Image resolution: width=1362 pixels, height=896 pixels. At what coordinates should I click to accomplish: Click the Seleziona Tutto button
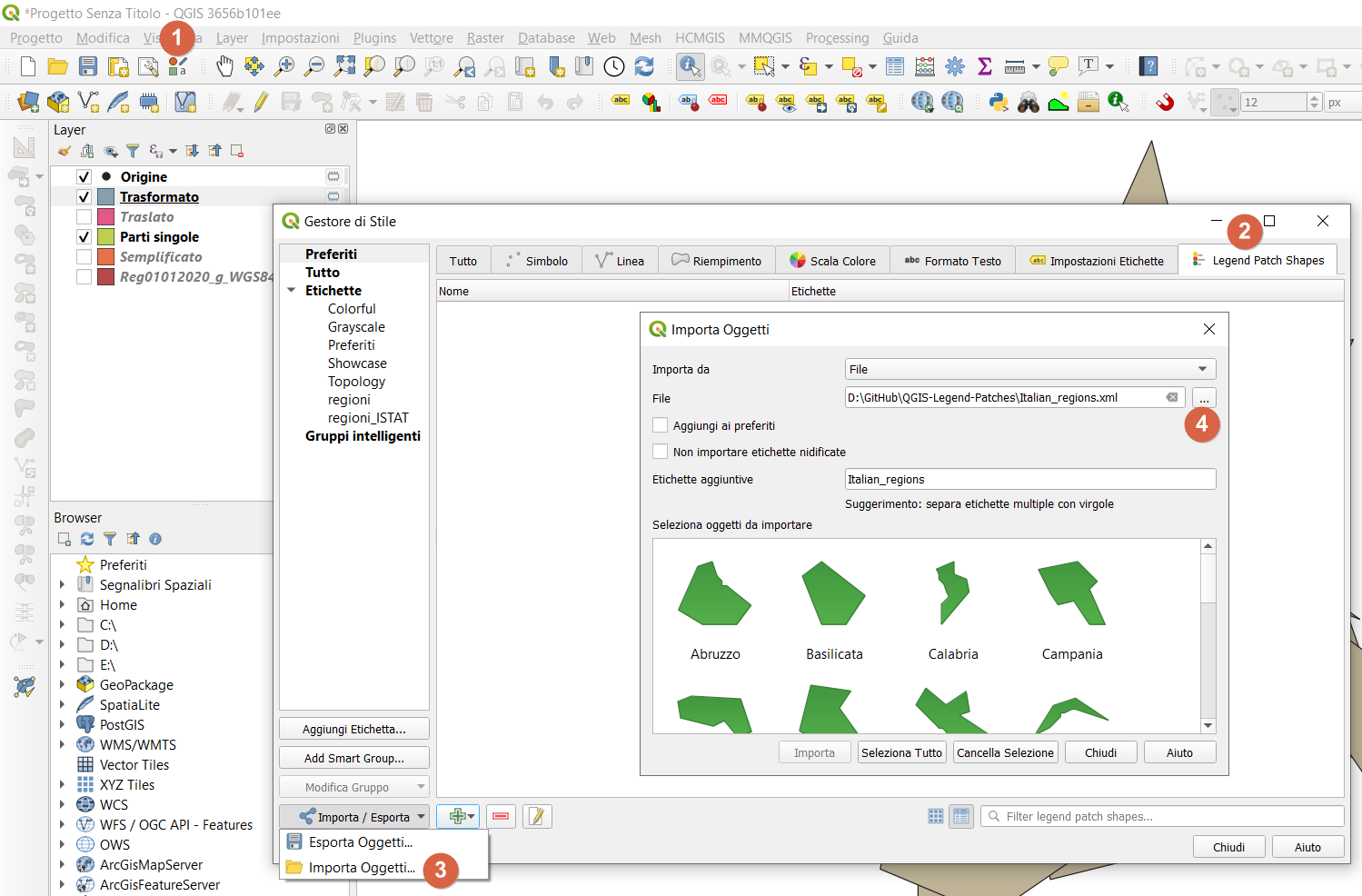901,752
